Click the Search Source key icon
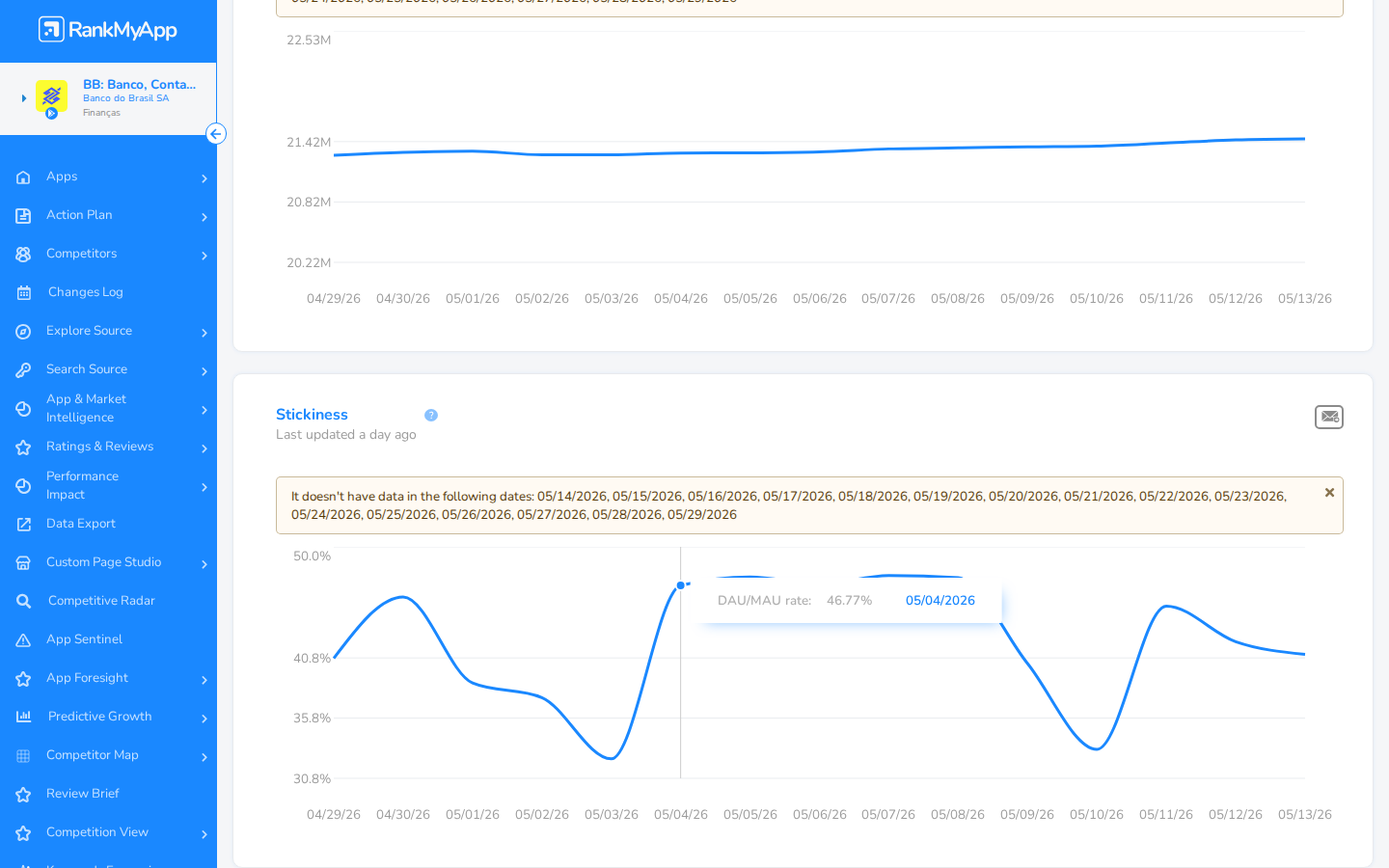The width and height of the screenshot is (1389, 868). pos(23,370)
